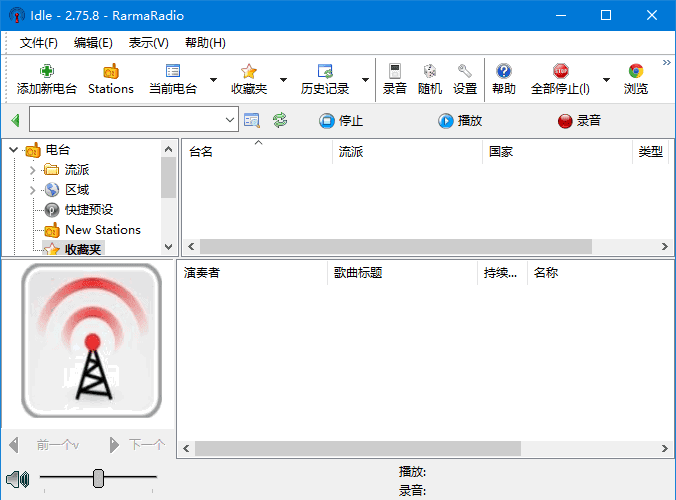Screen dimensions: 676x500
Task: Select 流派 folder in the tree
Action: (x=77, y=170)
